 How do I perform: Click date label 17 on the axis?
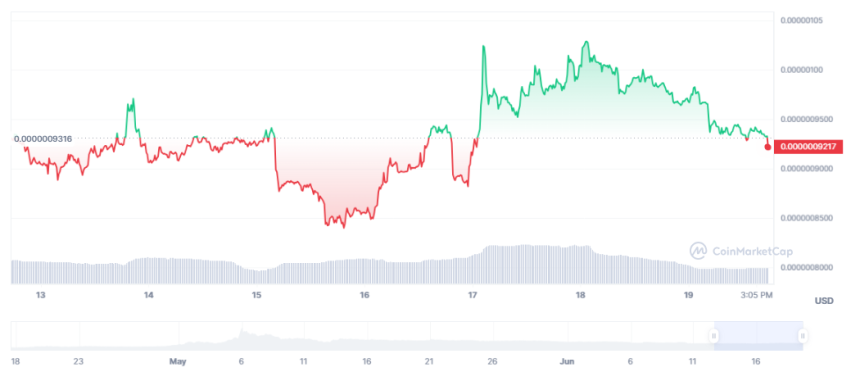click(472, 295)
